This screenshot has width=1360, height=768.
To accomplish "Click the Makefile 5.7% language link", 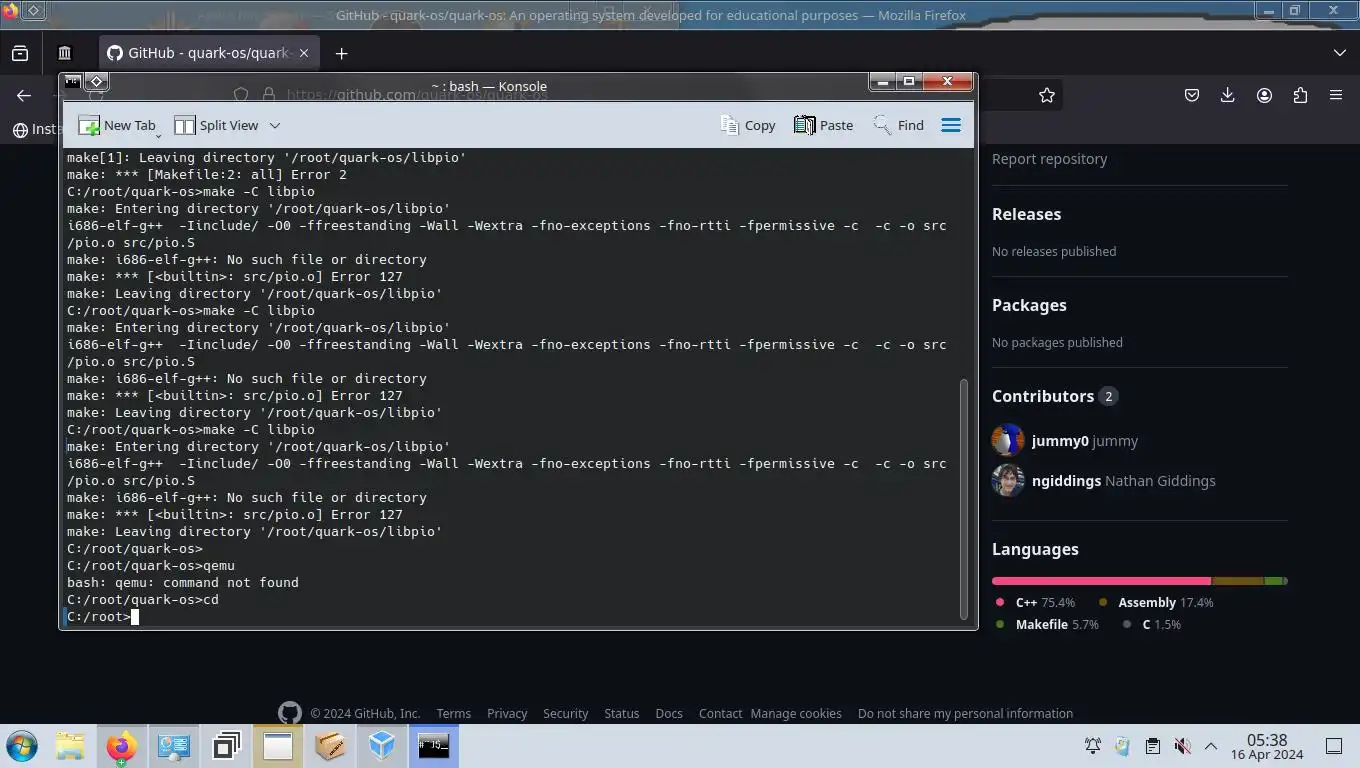I will click(1047, 624).
